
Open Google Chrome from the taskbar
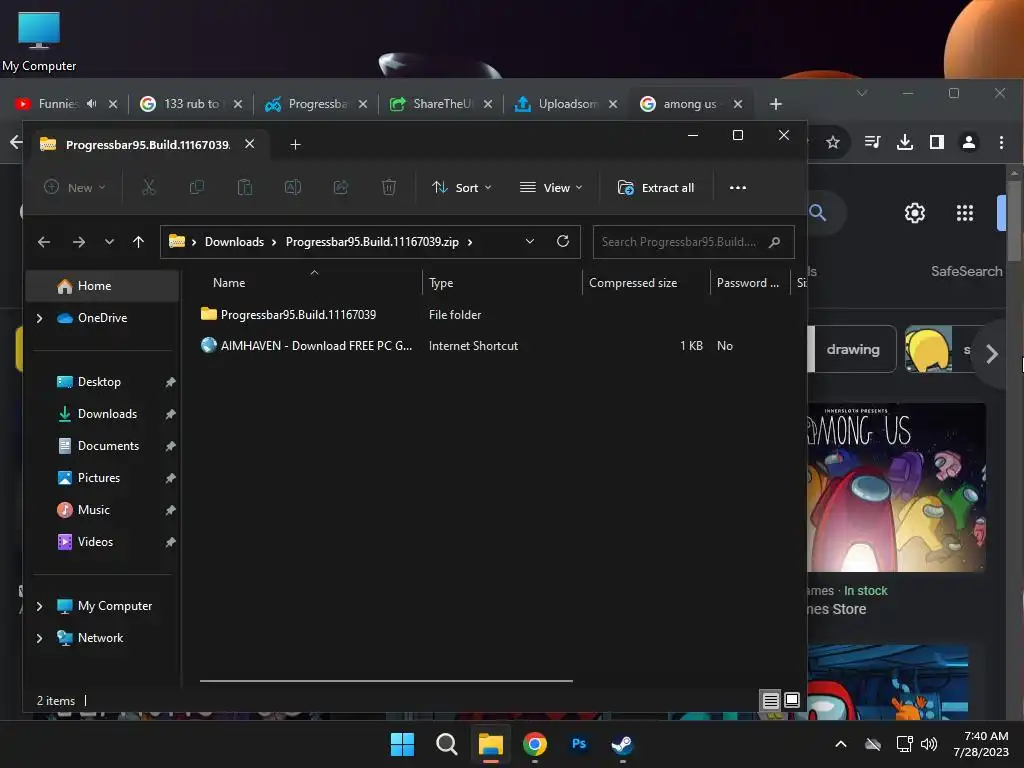coord(535,744)
